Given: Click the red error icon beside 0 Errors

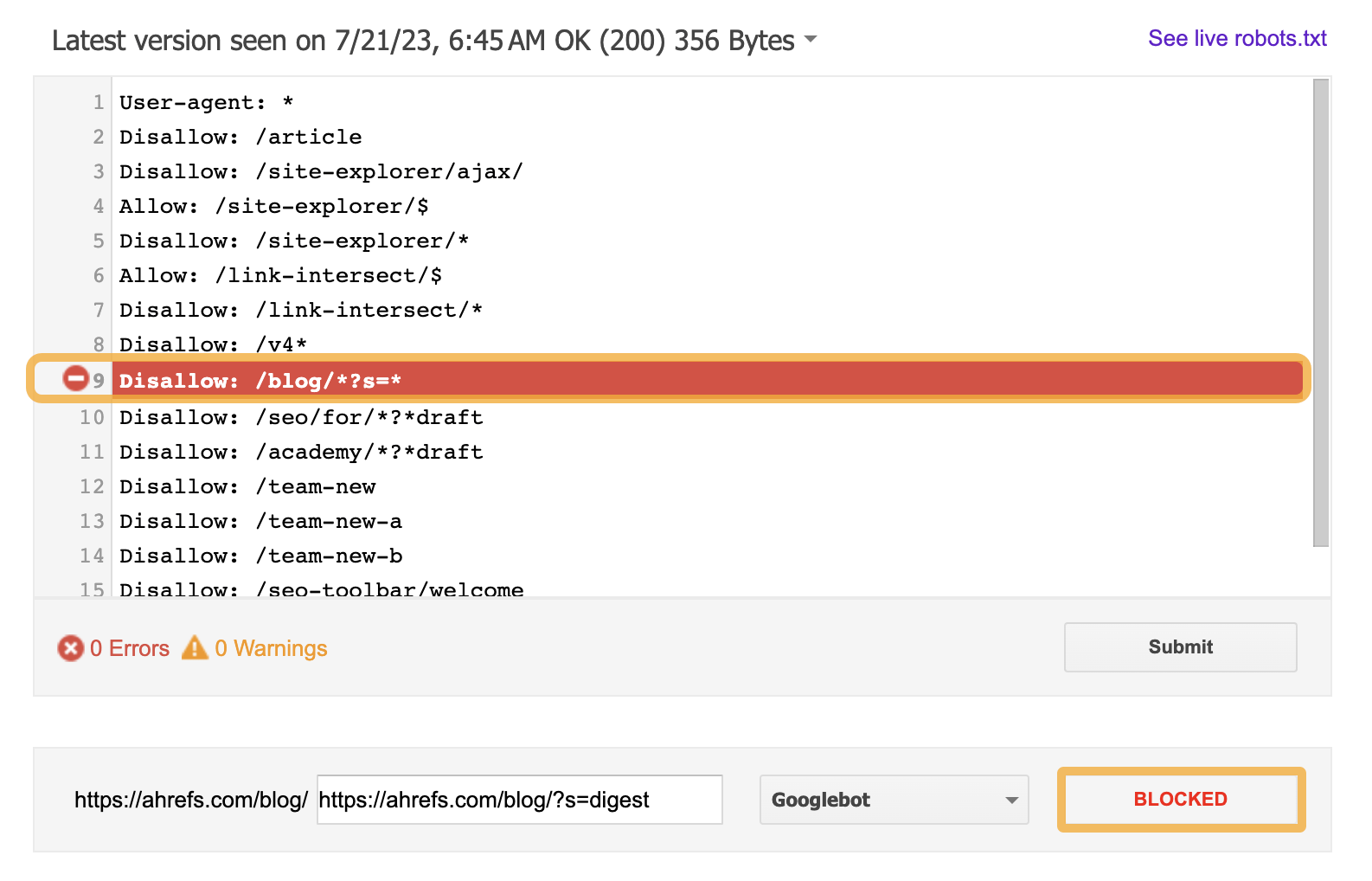Looking at the screenshot, I should pos(70,648).
